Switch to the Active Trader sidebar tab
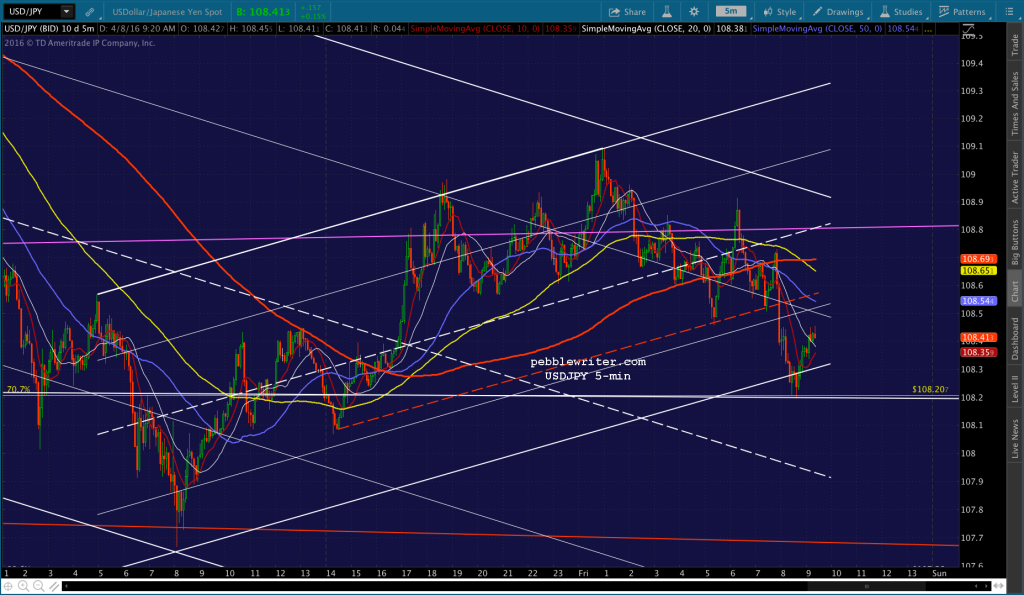The width and height of the screenshot is (1024, 595). click(1013, 177)
